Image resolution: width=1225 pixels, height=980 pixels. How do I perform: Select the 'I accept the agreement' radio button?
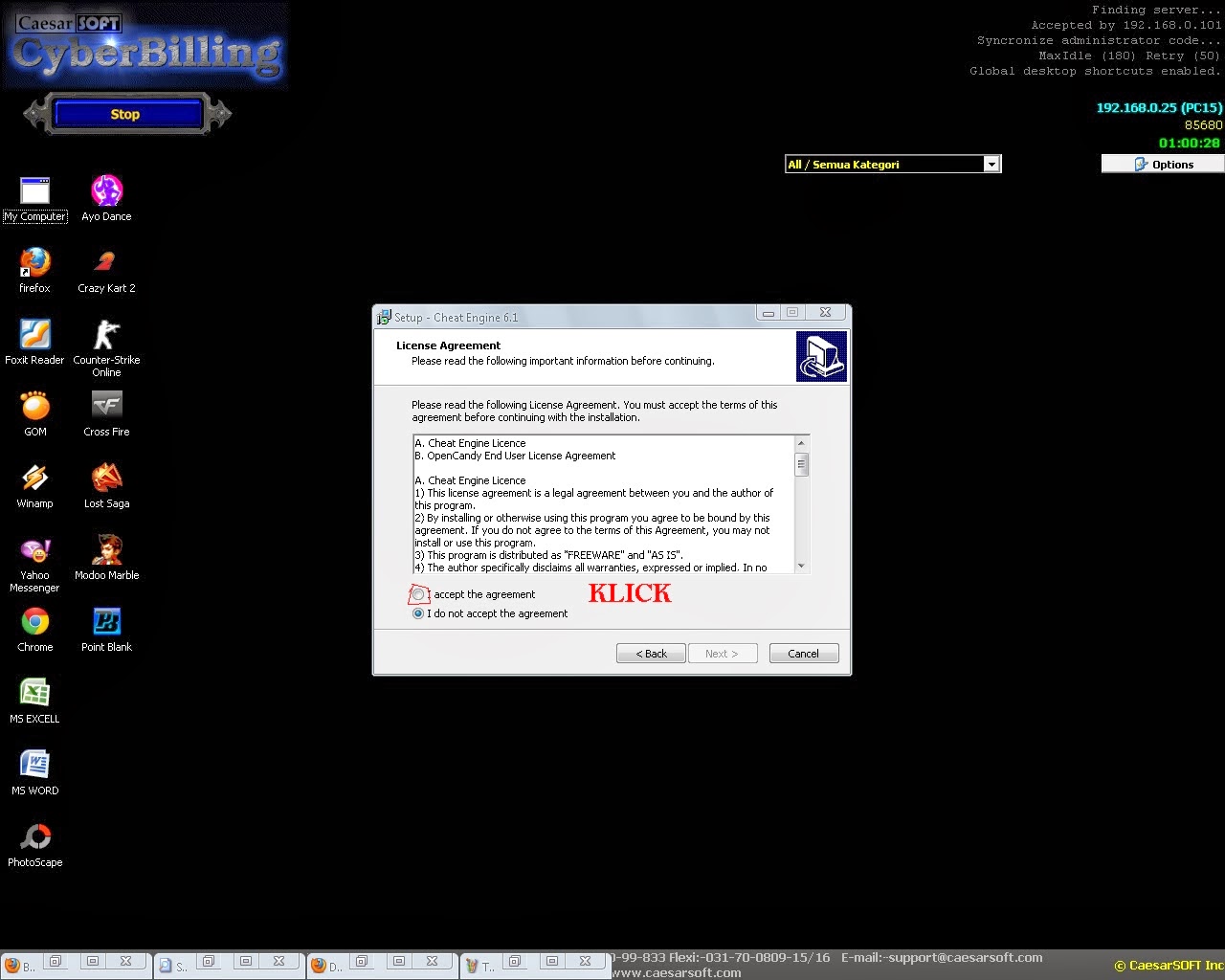coord(417,594)
